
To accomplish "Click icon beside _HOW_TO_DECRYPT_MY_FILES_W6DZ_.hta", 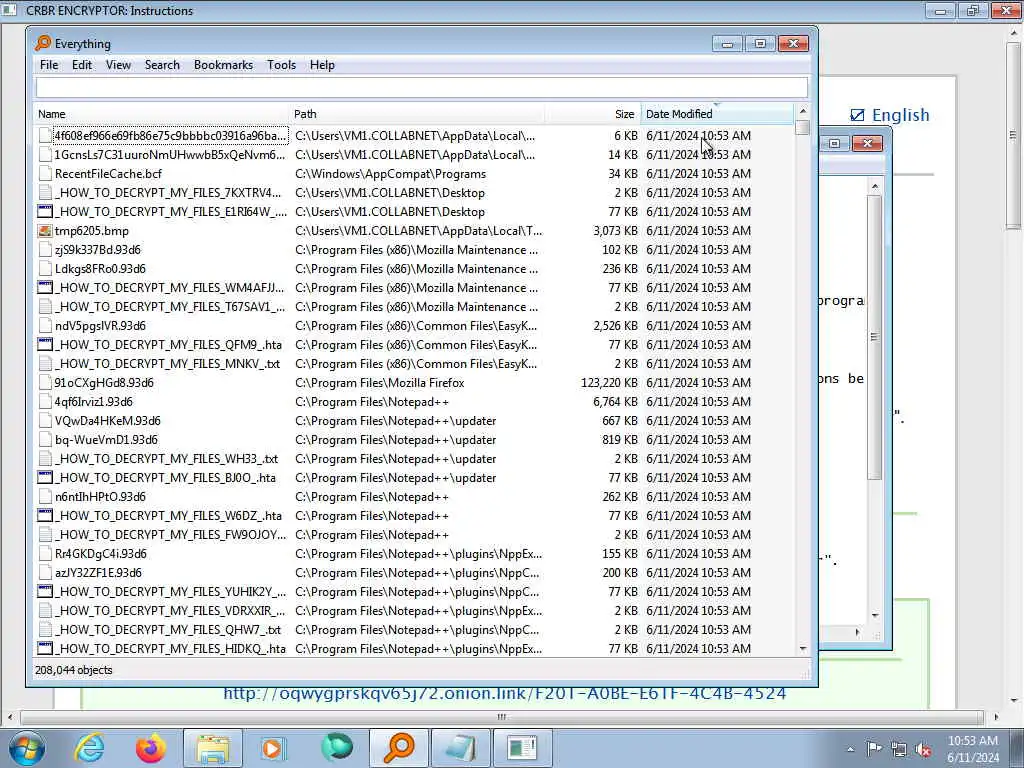I will (x=44, y=516).
